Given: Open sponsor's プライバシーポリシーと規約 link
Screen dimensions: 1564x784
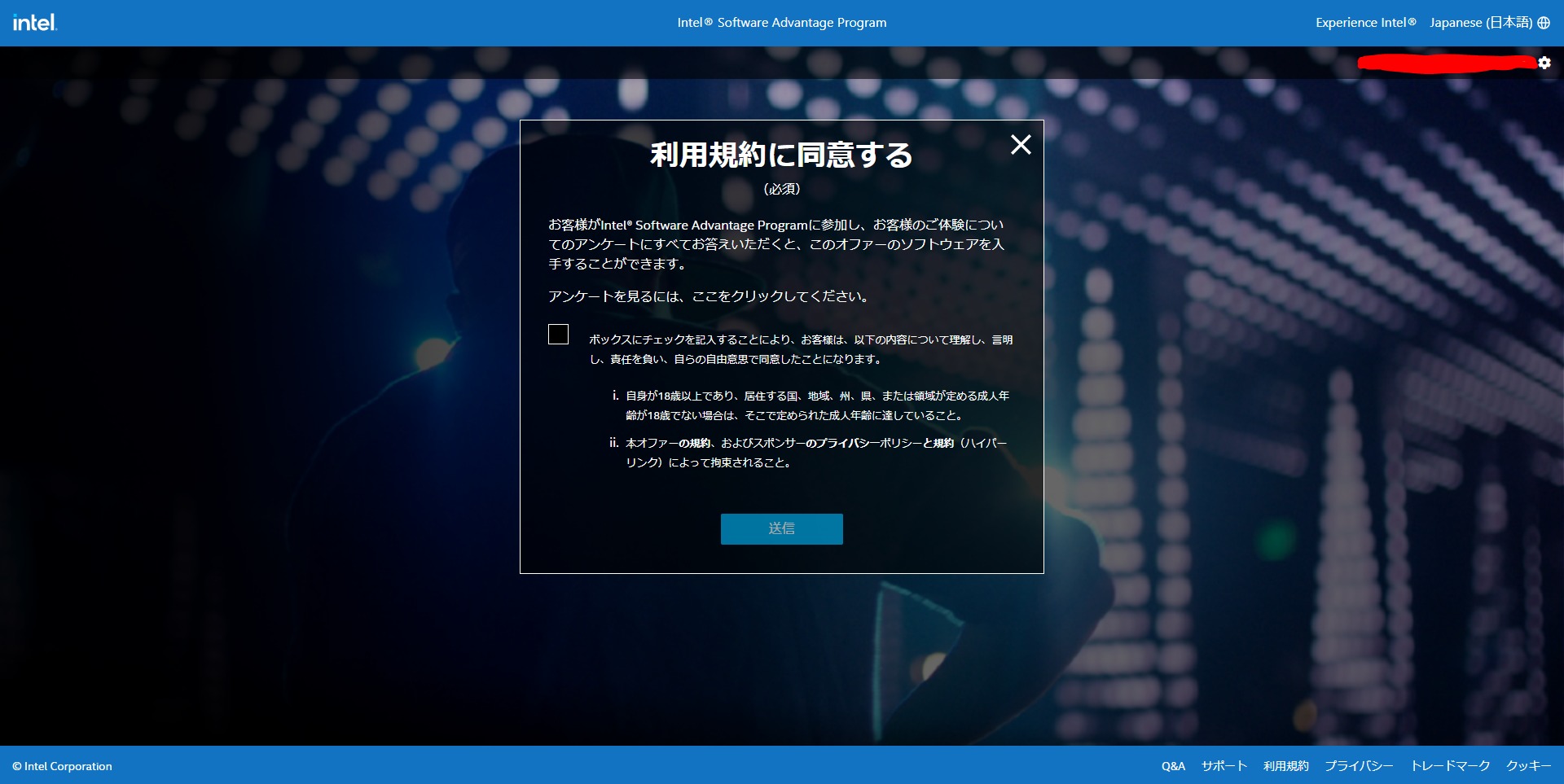Looking at the screenshot, I should coord(880,443).
